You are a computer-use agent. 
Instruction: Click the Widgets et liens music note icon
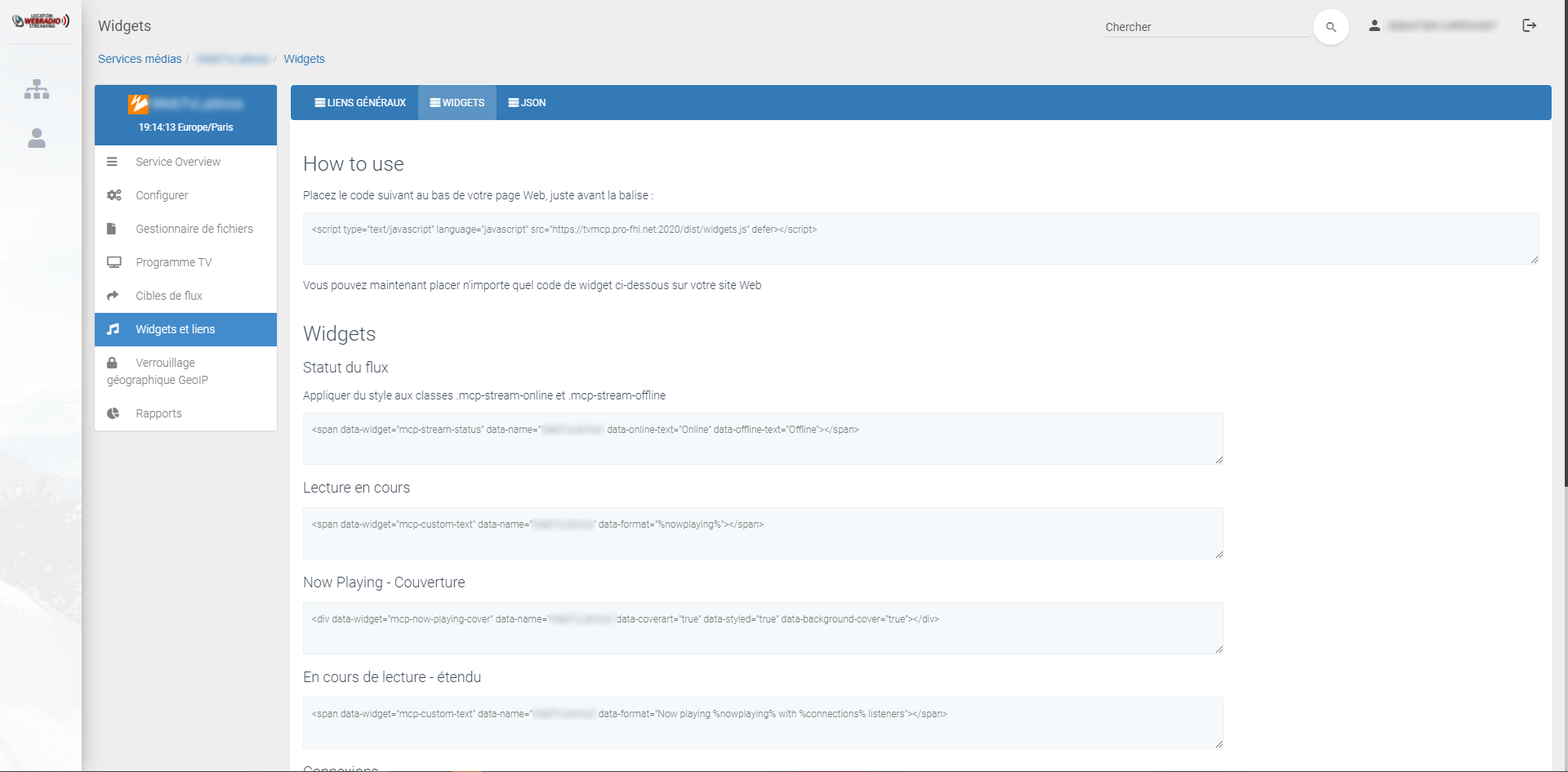click(x=113, y=329)
